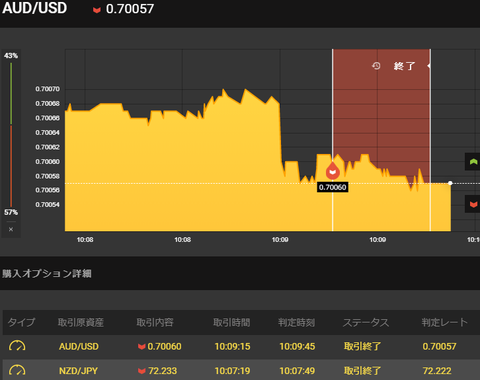Click the 57% label on sentiment bar
Image resolution: width=480 pixels, height=380 pixels.
[x=11, y=212]
